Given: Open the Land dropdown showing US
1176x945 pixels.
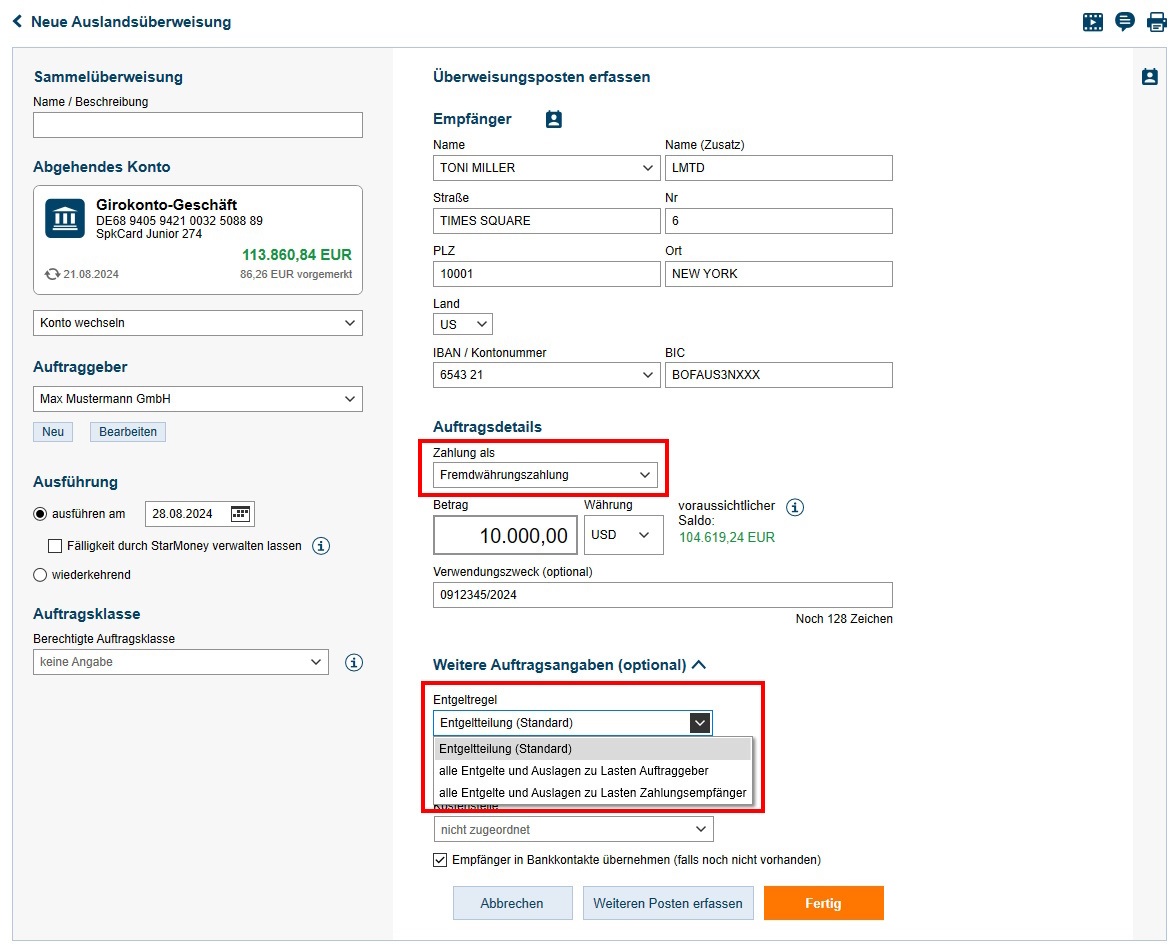Looking at the screenshot, I should 463,324.
